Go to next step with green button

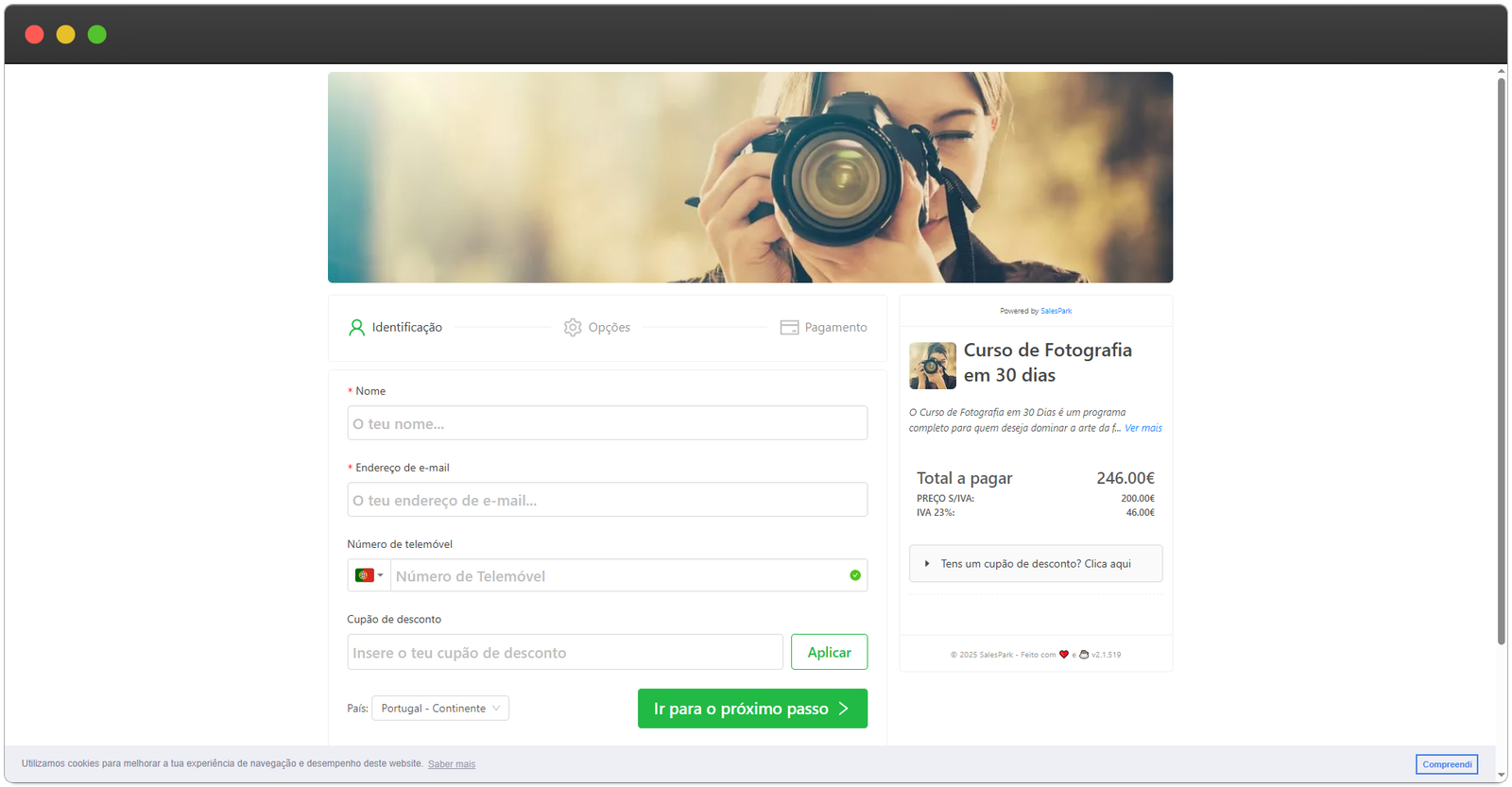click(752, 709)
